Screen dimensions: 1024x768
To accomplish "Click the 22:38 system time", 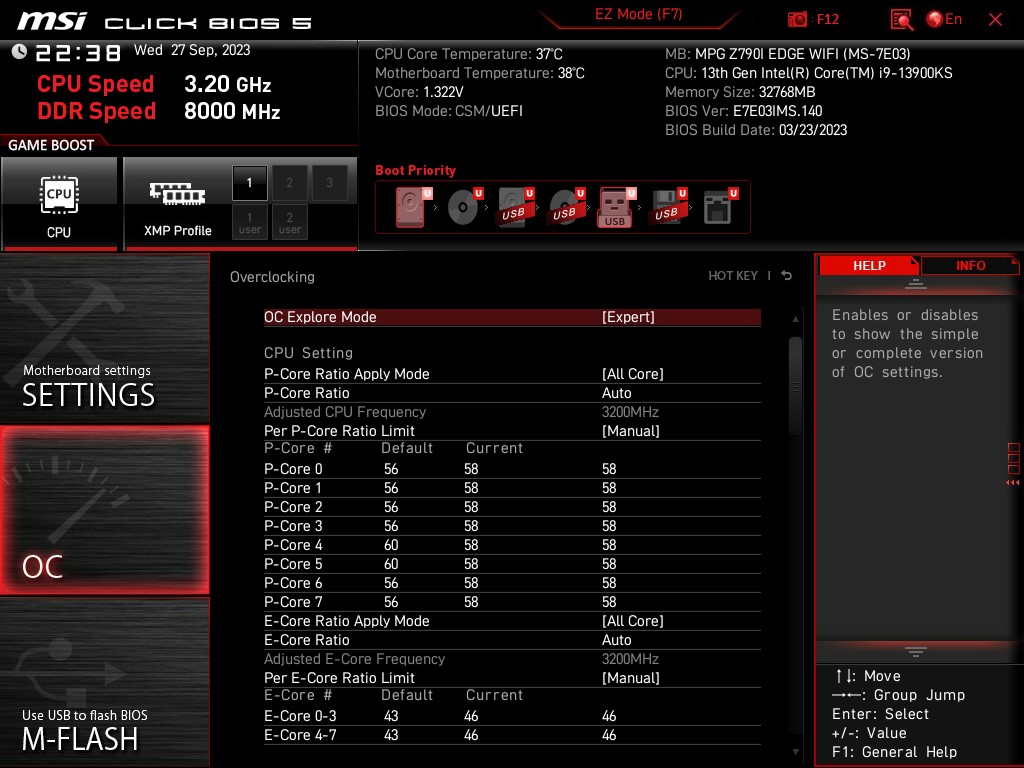I will pyautogui.click(x=78, y=52).
